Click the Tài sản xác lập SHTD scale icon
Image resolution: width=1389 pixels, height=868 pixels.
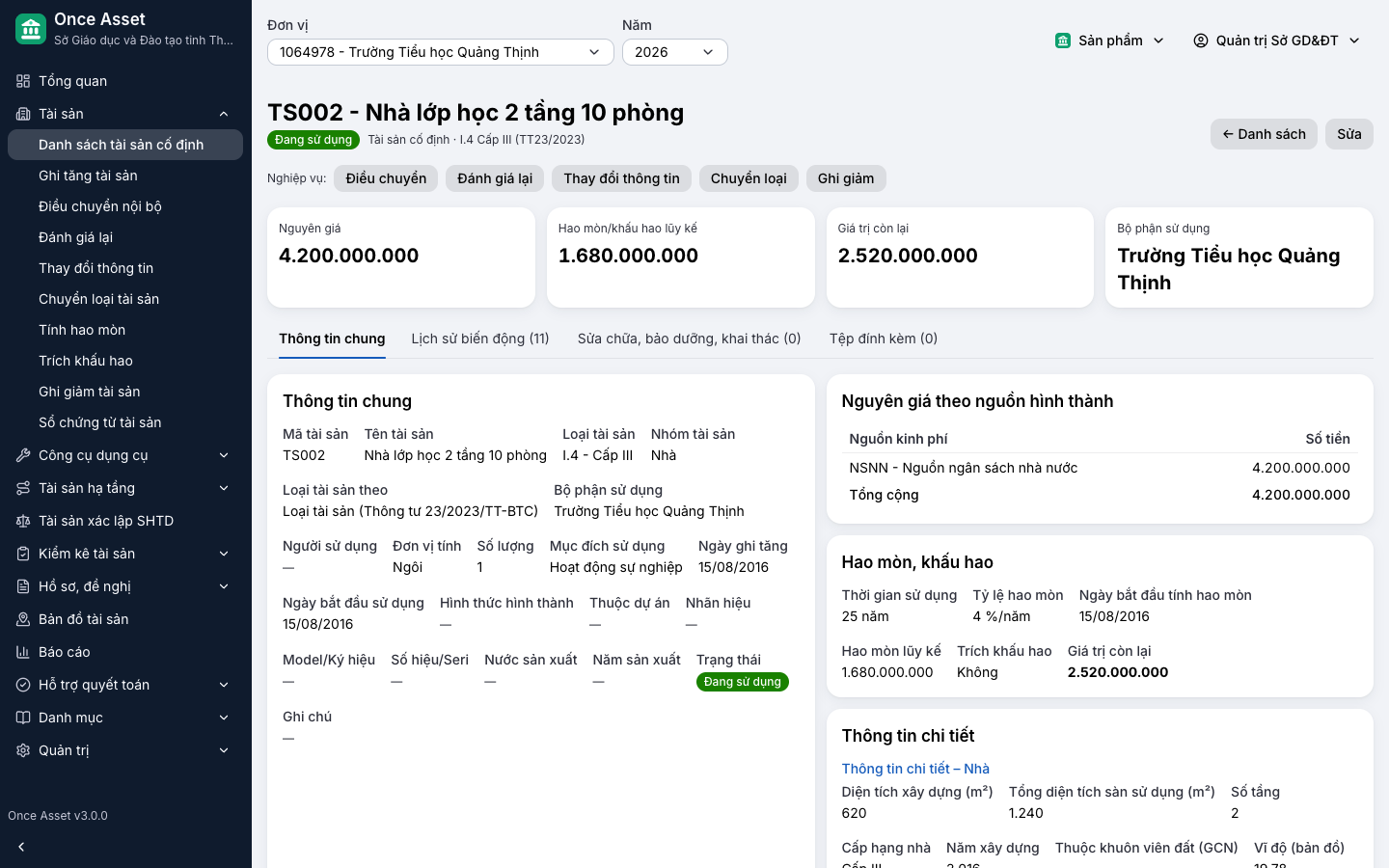[x=23, y=521]
